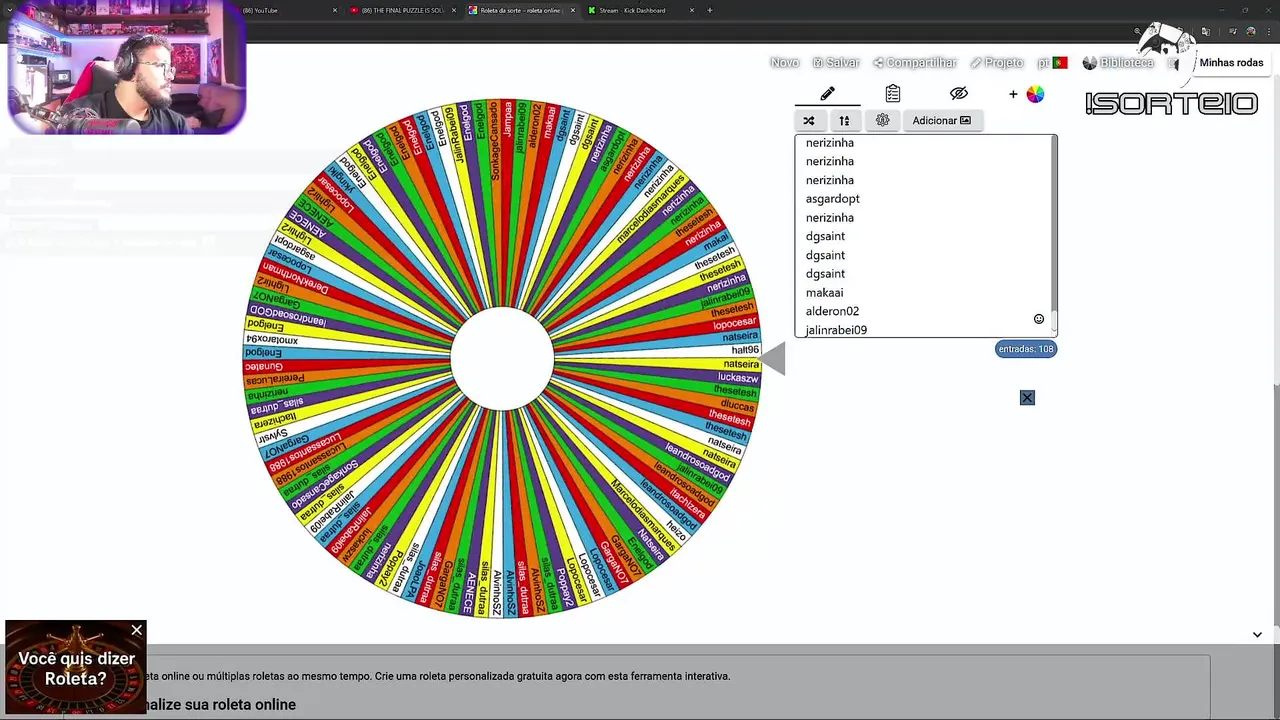Click the 'halt96' slice at the wheel pointer
Viewport: 1280px width, 720px height.
pos(746,350)
